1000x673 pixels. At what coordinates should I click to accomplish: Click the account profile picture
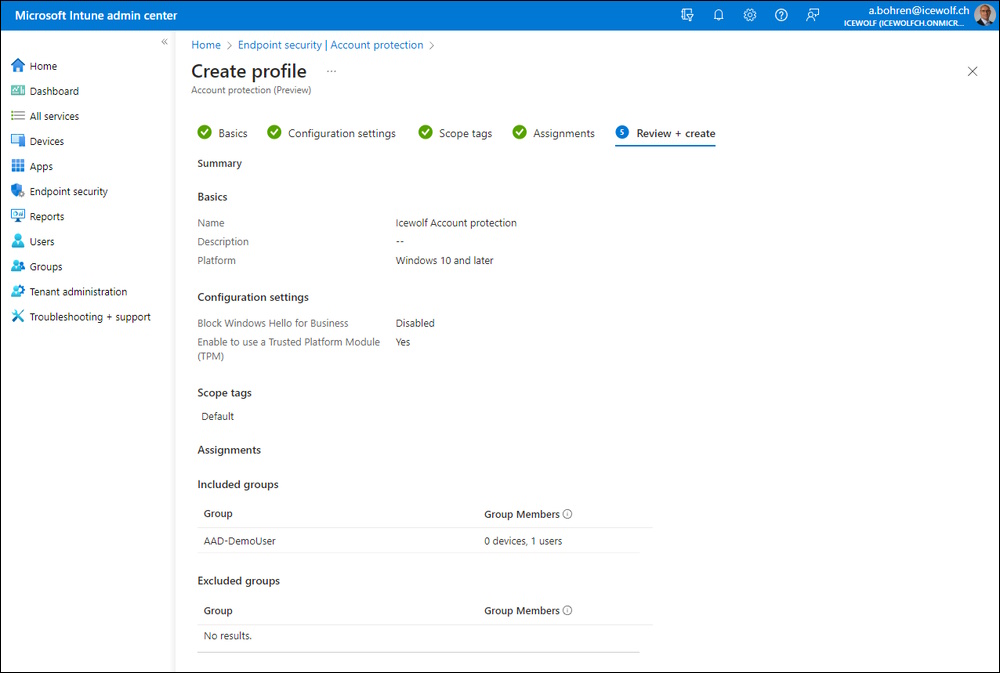pos(985,15)
